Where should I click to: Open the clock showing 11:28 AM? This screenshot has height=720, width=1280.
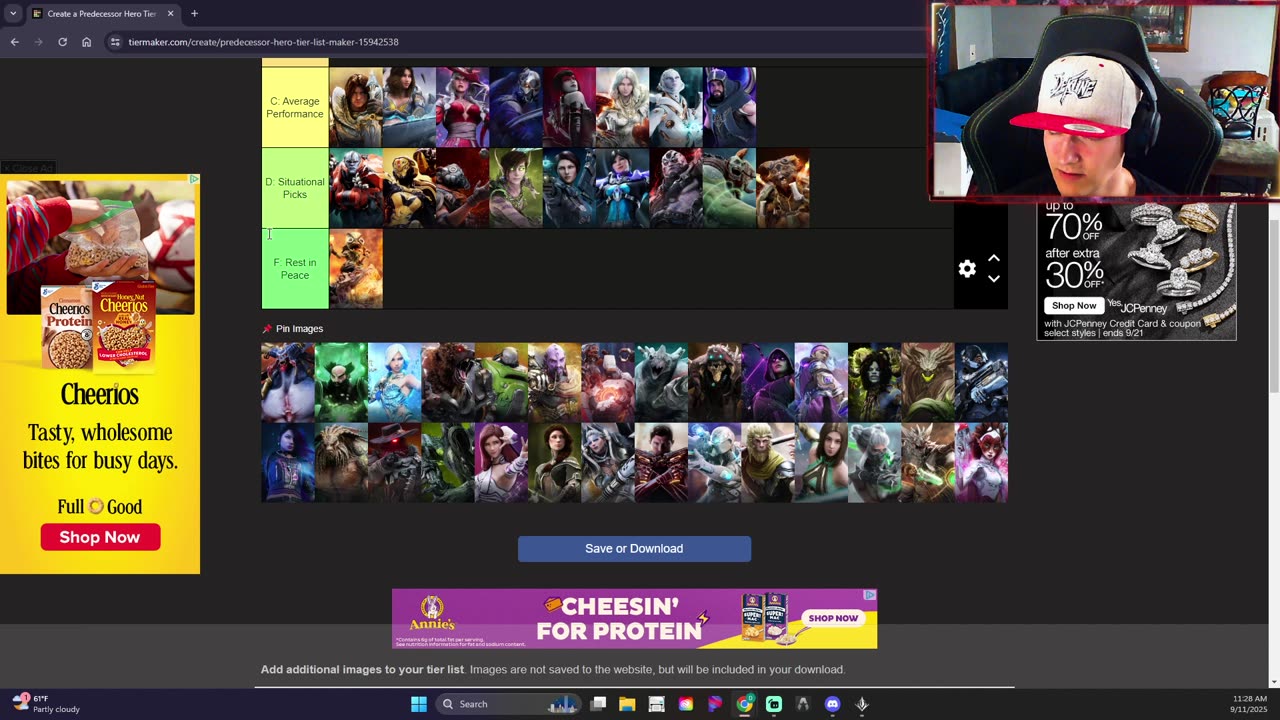(x=1250, y=704)
